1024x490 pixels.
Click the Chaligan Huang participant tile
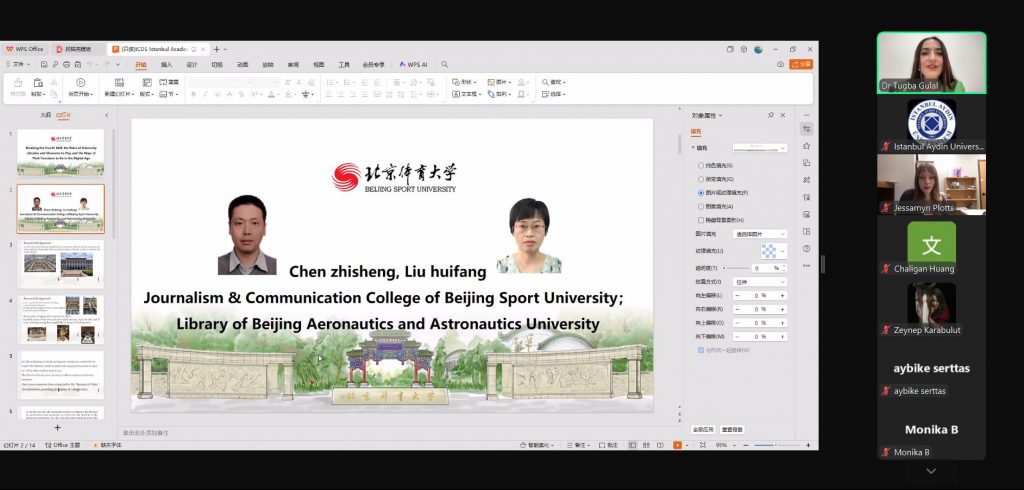coord(931,246)
